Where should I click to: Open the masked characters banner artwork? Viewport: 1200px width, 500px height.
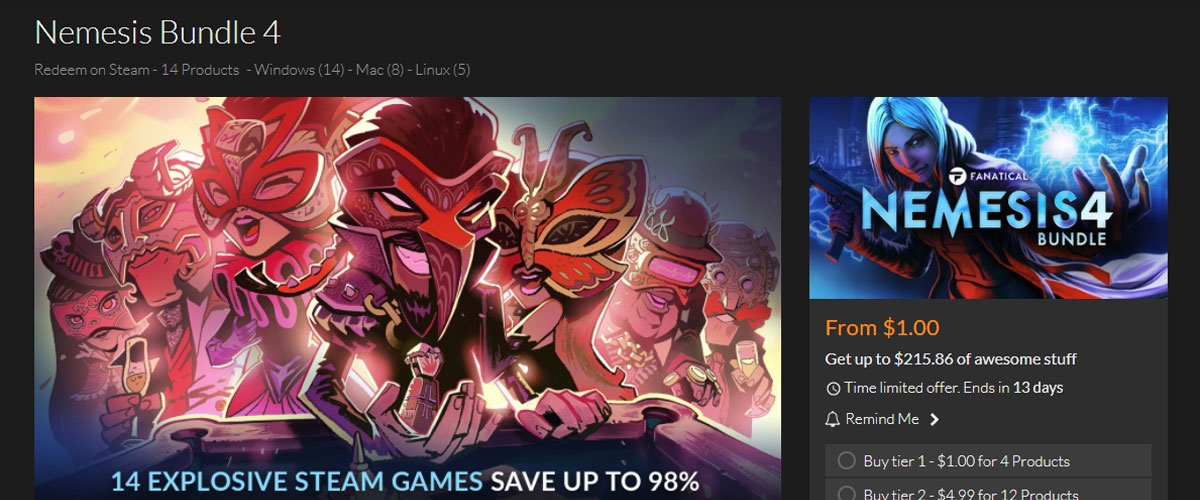click(408, 298)
